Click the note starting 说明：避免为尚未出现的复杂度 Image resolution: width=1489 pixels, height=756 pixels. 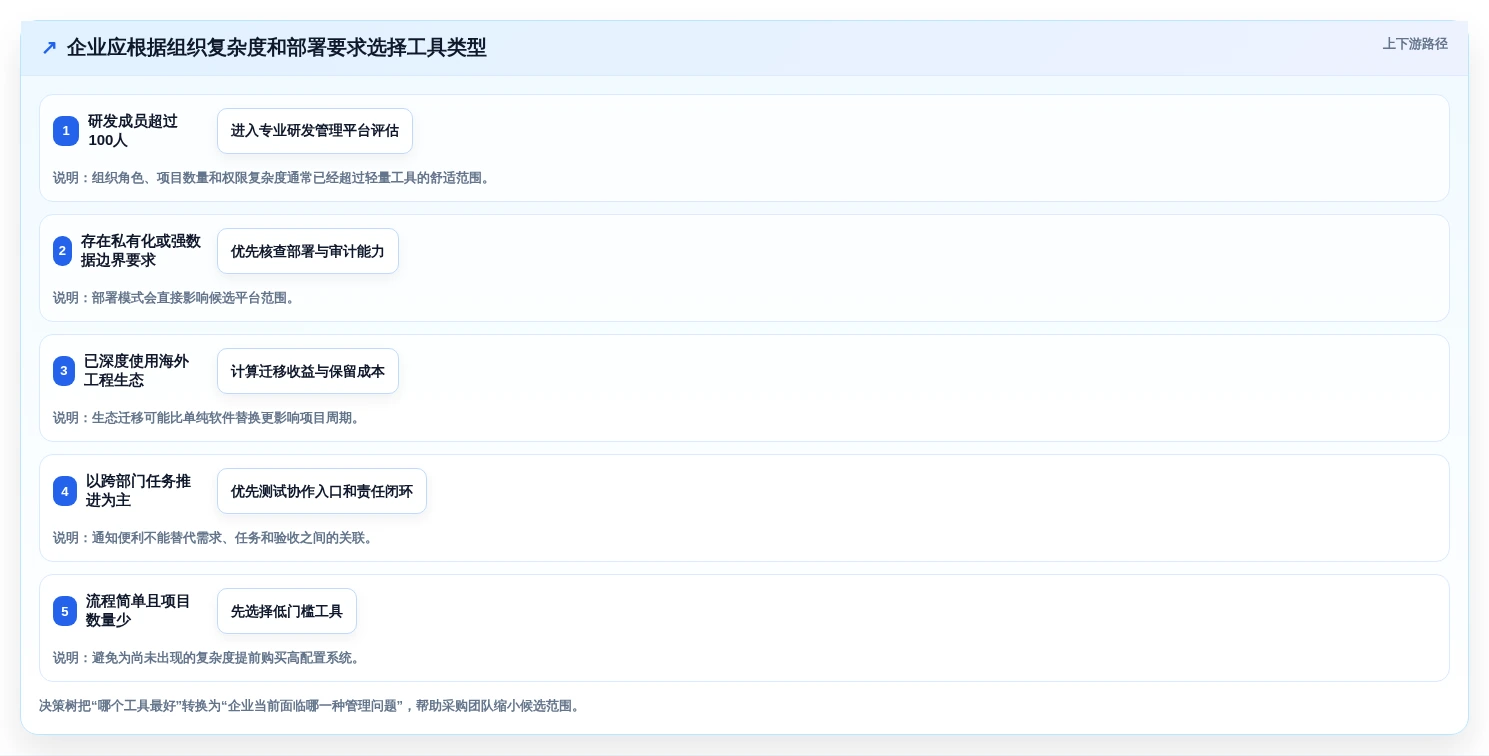pyautogui.click(x=208, y=658)
